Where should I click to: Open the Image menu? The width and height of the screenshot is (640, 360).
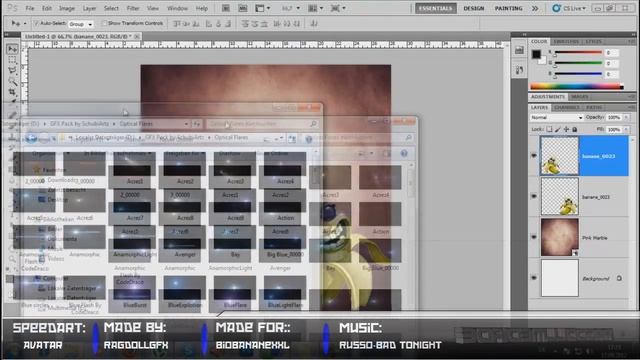click(x=67, y=8)
